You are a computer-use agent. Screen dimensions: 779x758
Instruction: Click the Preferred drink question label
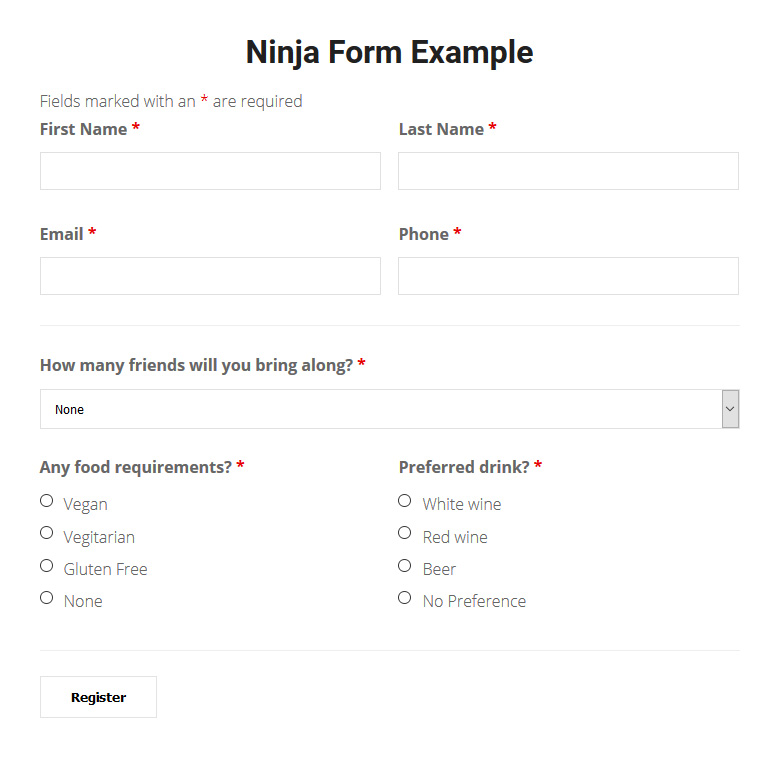coord(464,467)
